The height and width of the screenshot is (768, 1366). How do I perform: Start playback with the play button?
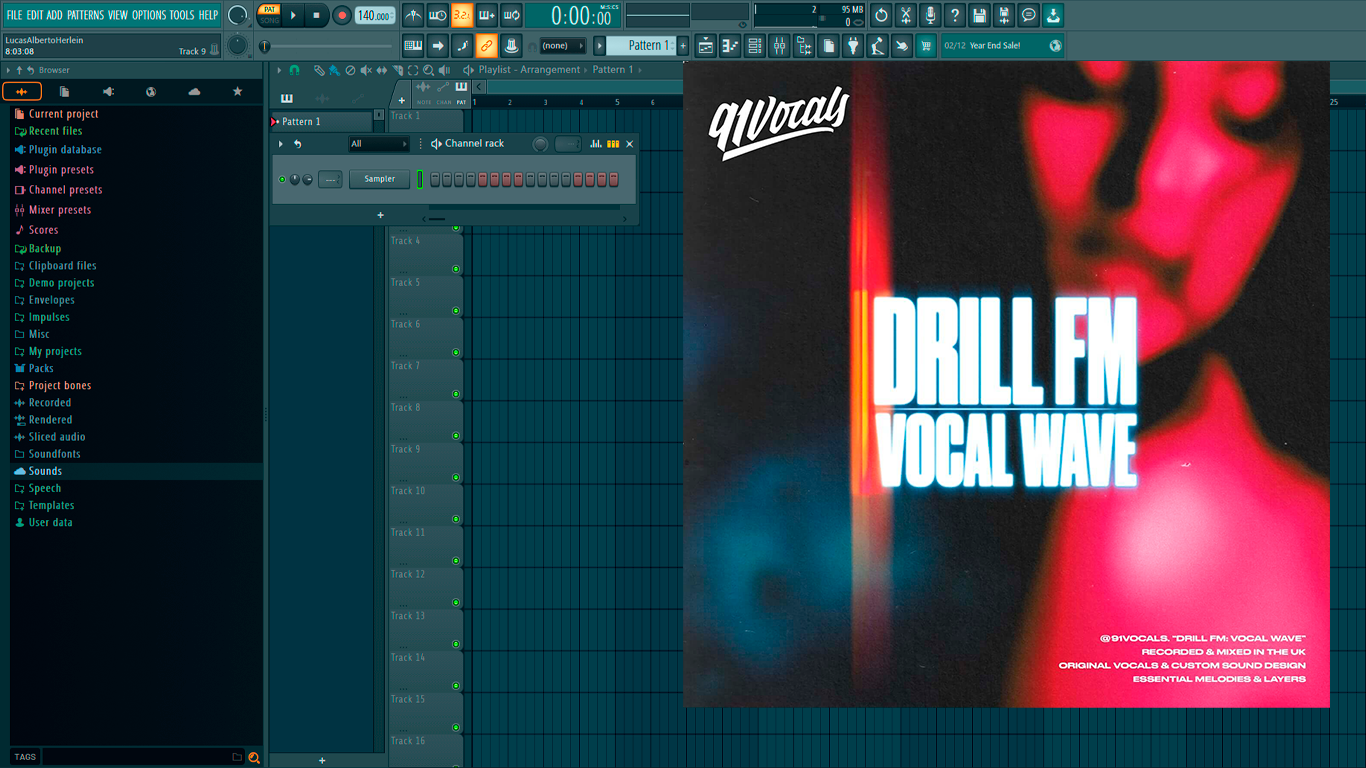pos(293,15)
